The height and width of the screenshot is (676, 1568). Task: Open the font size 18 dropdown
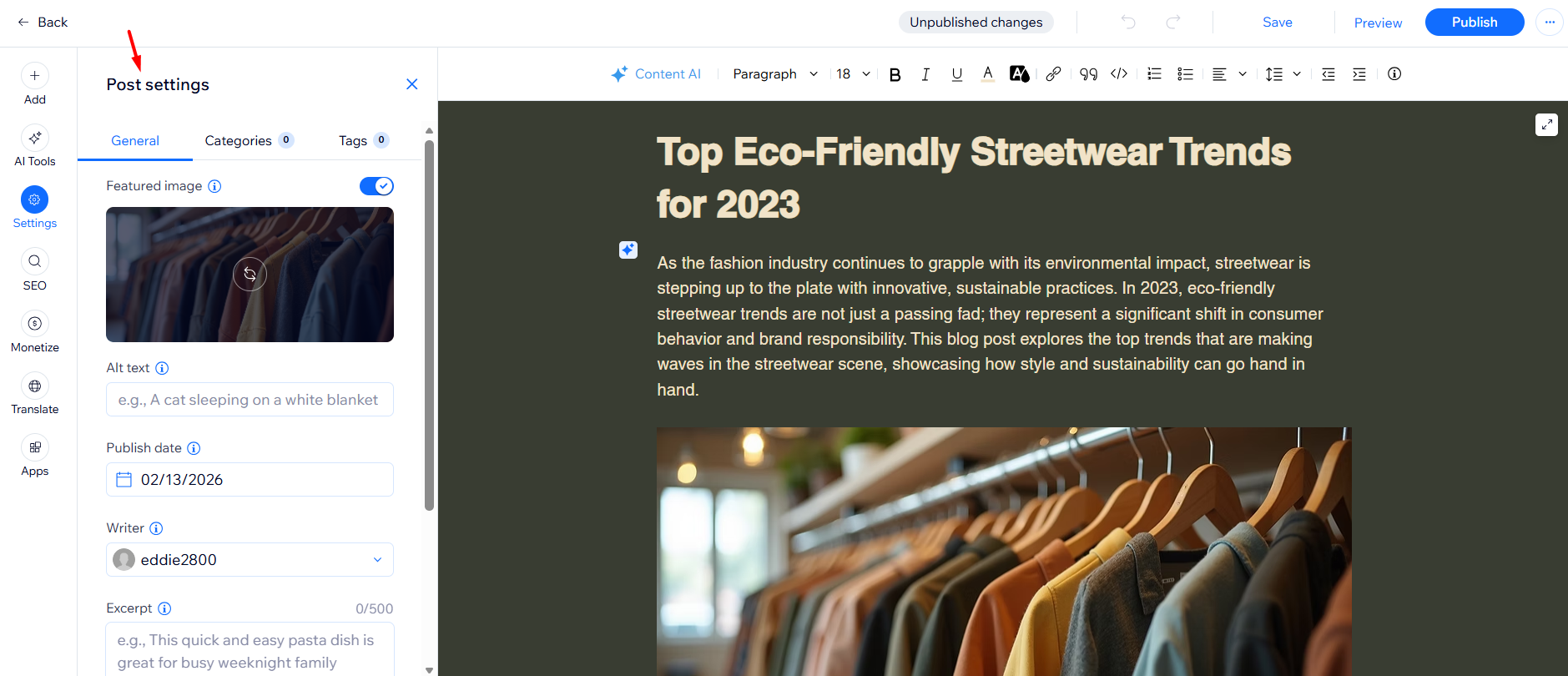(853, 74)
